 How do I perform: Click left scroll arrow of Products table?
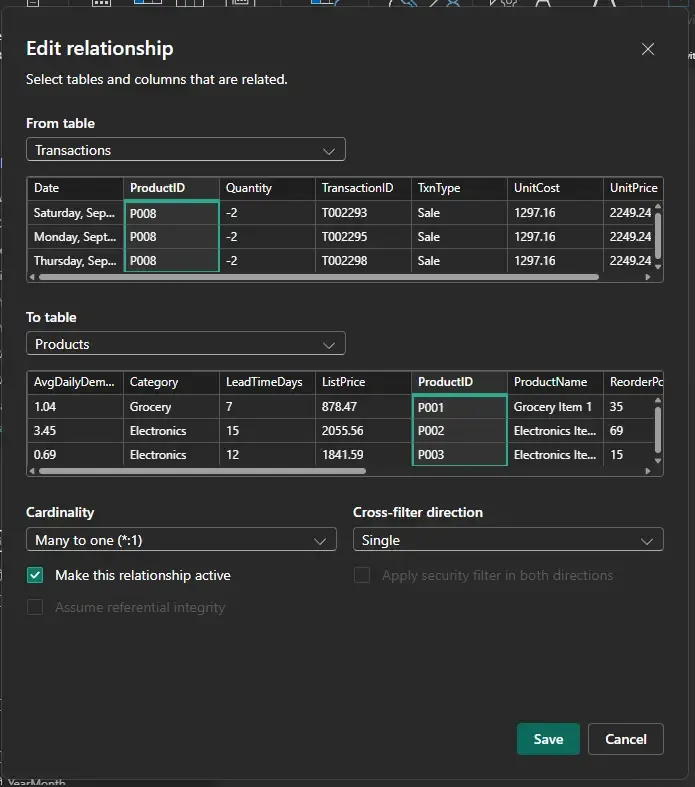[32, 471]
